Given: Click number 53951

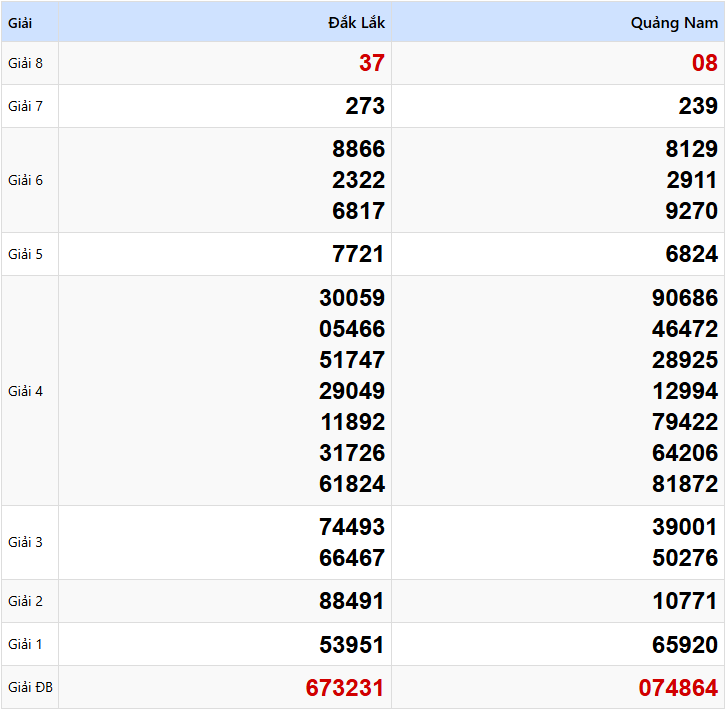Looking at the screenshot, I should [352, 645].
